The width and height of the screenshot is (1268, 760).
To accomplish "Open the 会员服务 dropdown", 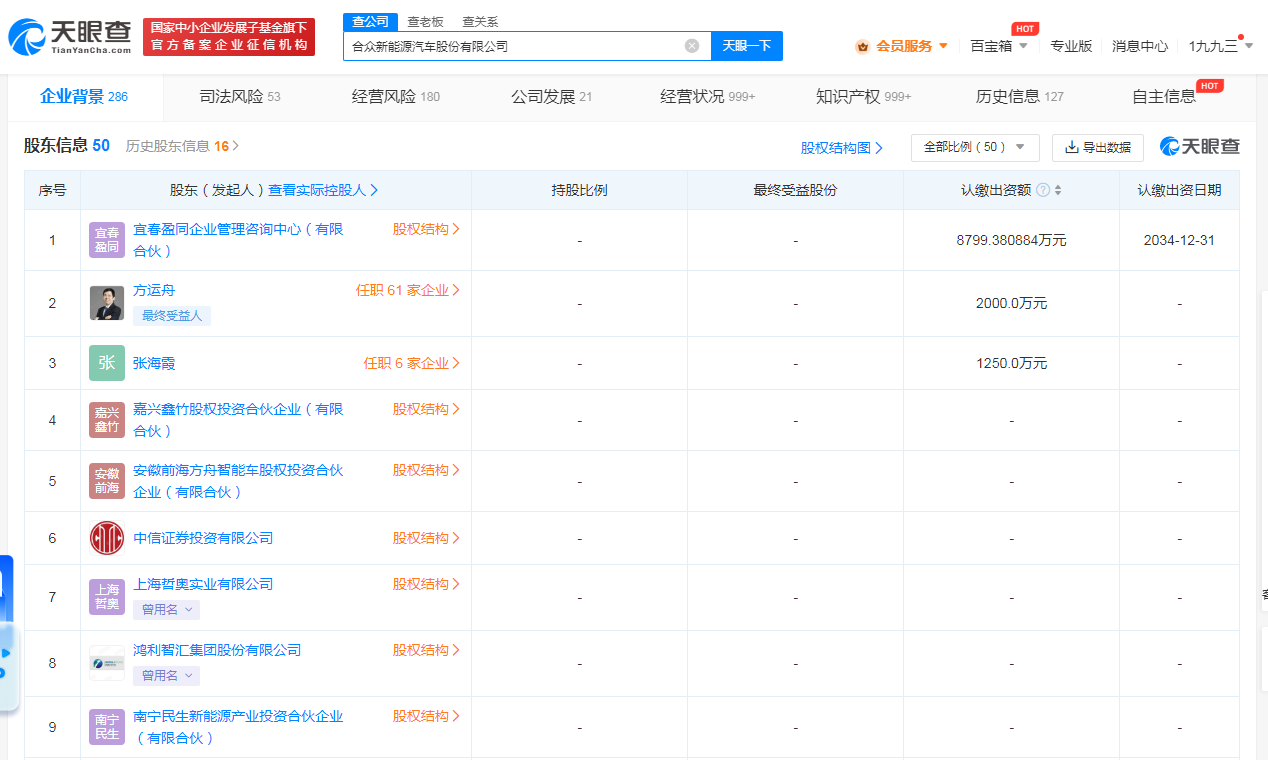I will click(907, 46).
